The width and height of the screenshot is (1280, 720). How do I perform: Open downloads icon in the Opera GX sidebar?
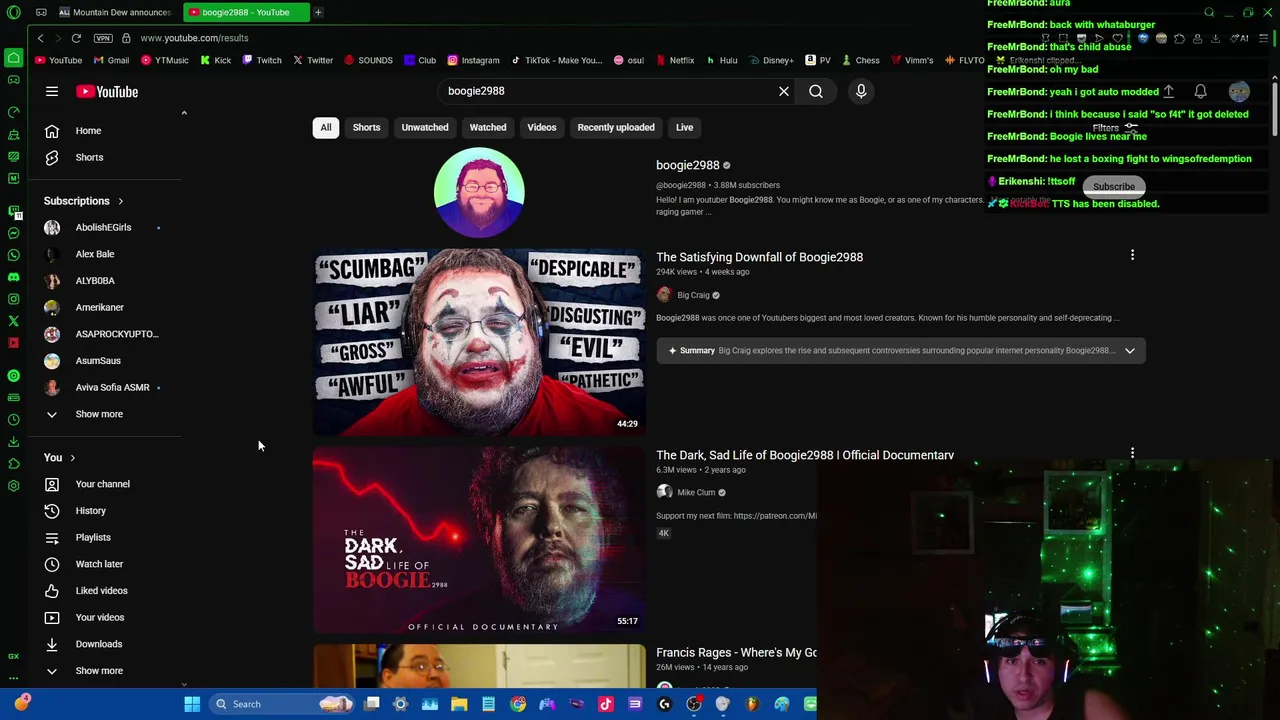tap(13, 441)
